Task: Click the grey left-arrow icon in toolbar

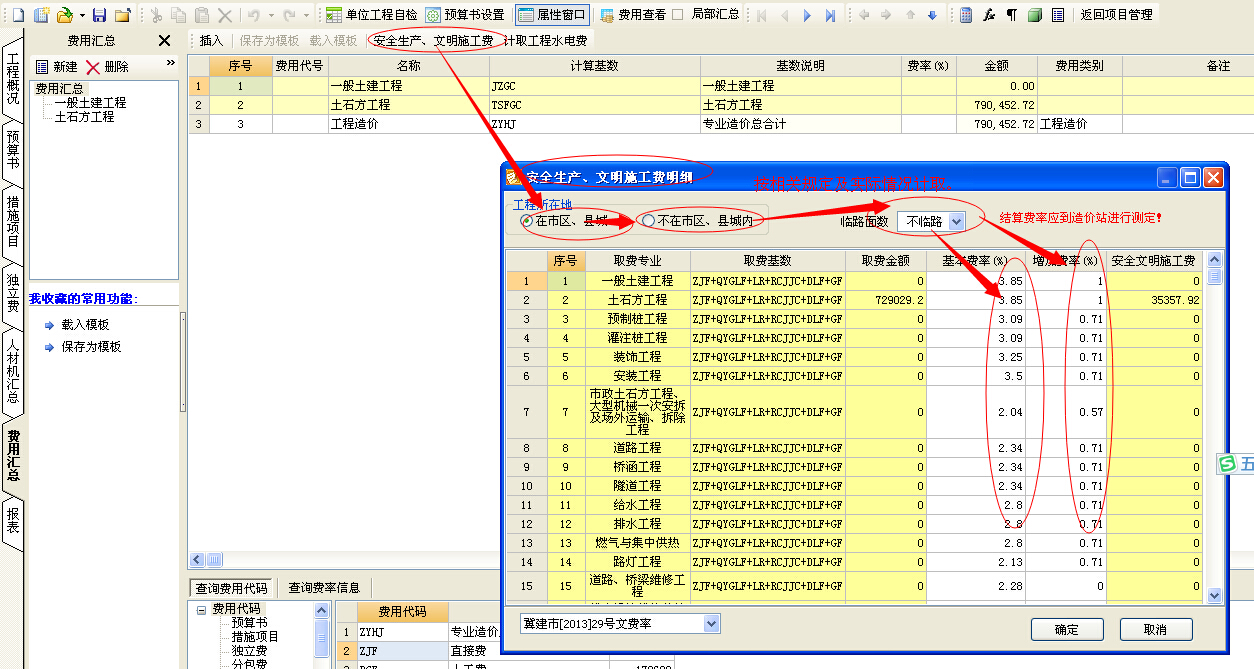Action: coord(864,15)
